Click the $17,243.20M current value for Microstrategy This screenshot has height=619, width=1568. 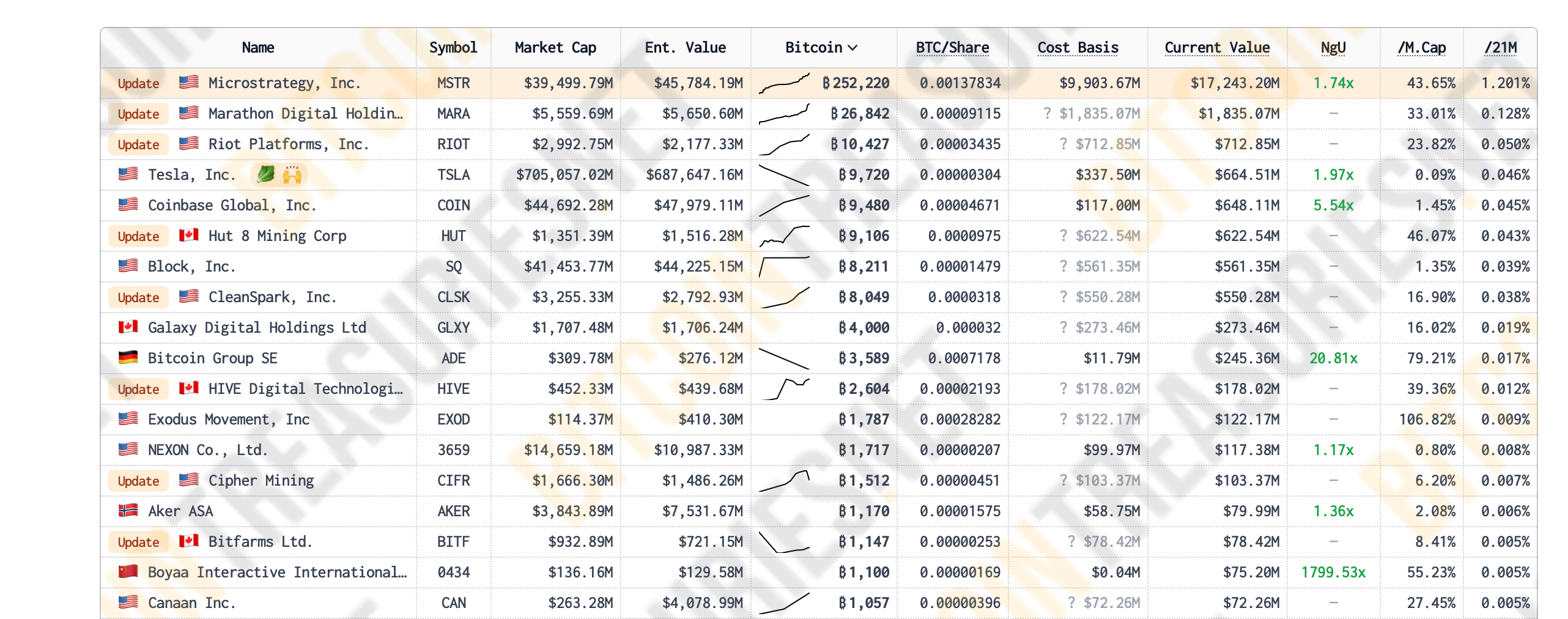click(1235, 83)
